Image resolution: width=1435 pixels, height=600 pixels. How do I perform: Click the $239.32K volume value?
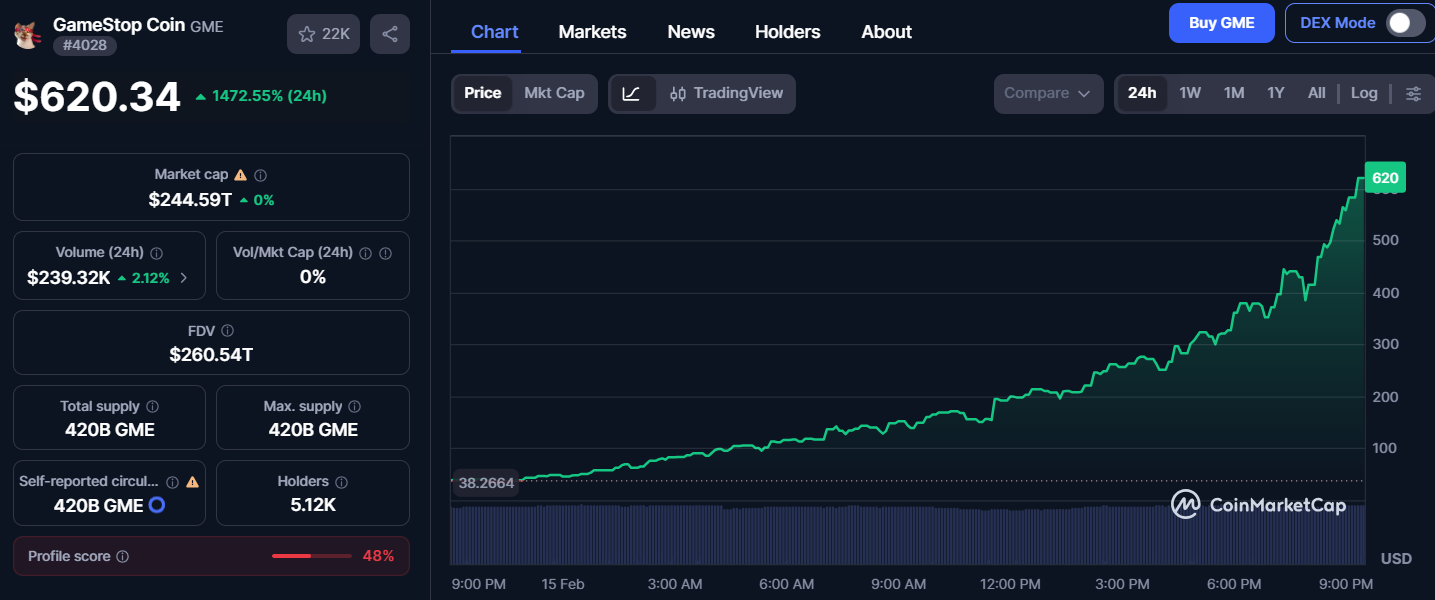68,278
